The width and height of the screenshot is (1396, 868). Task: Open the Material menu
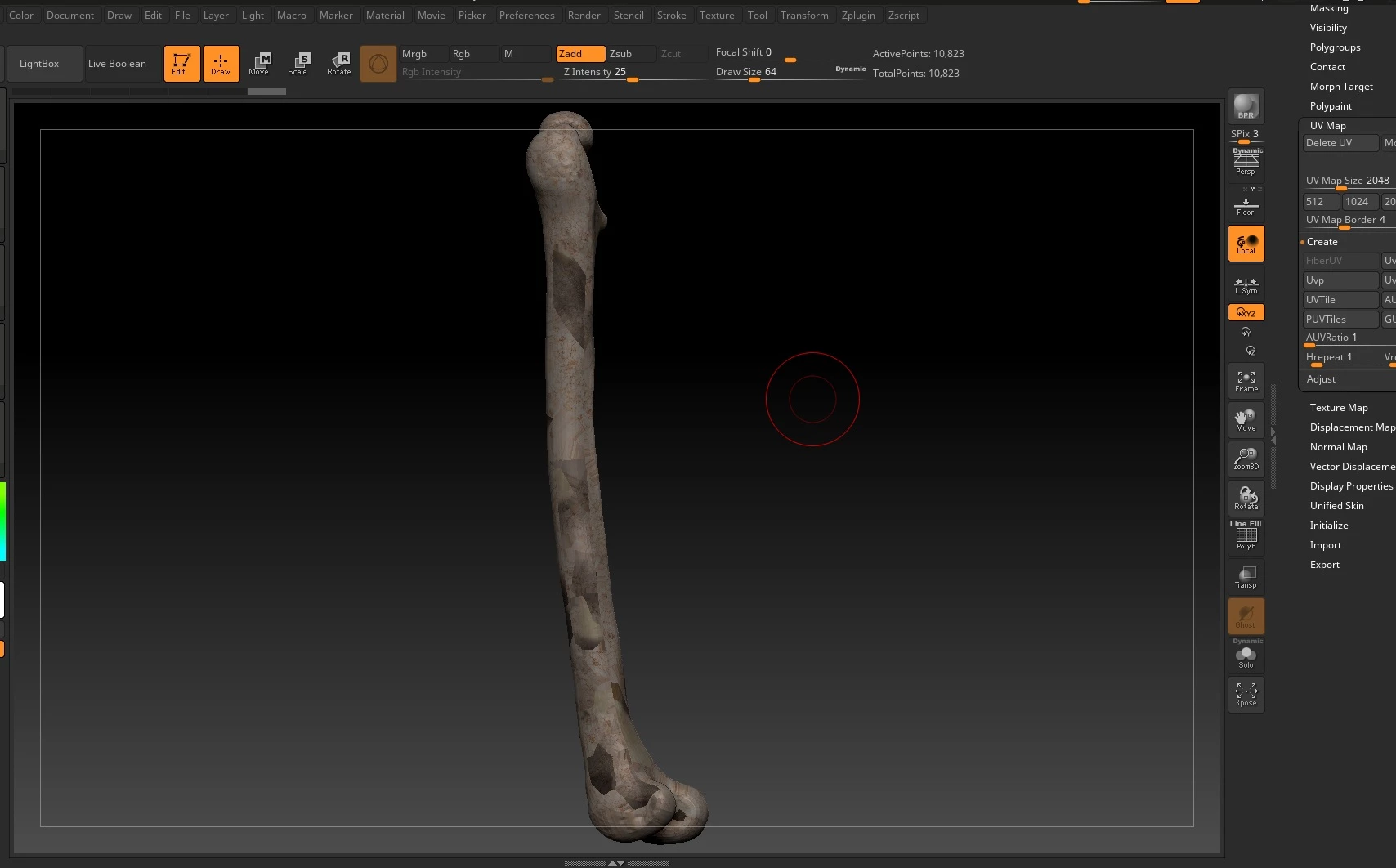pos(385,16)
